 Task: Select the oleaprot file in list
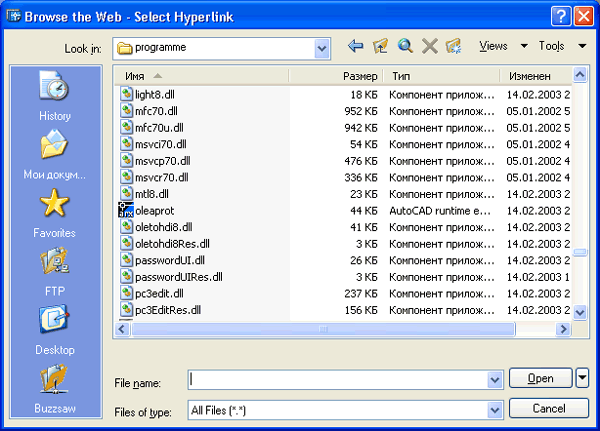coord(153,211)
